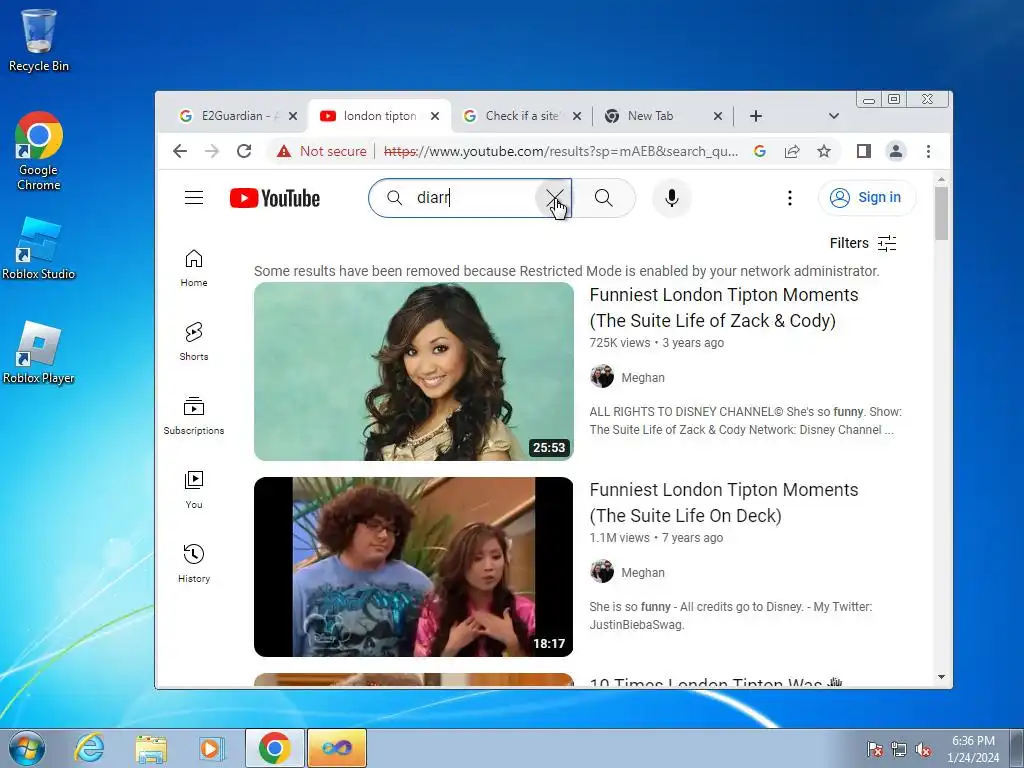Screen dimensions: 1024x768
Task: Close the E2Guardian tab
Action: coord(293,116)
